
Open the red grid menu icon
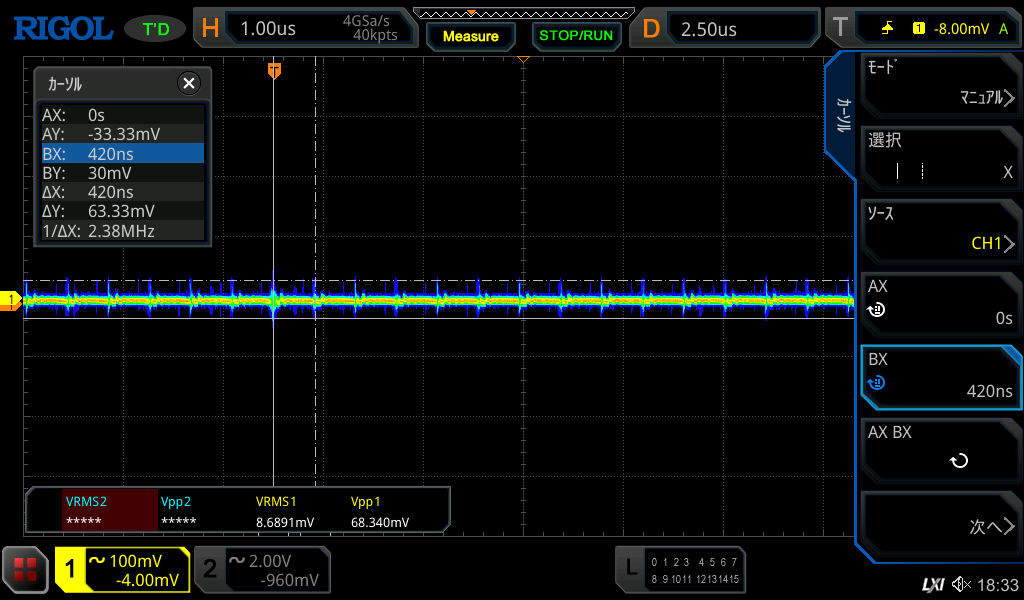[x=25, y=571]
